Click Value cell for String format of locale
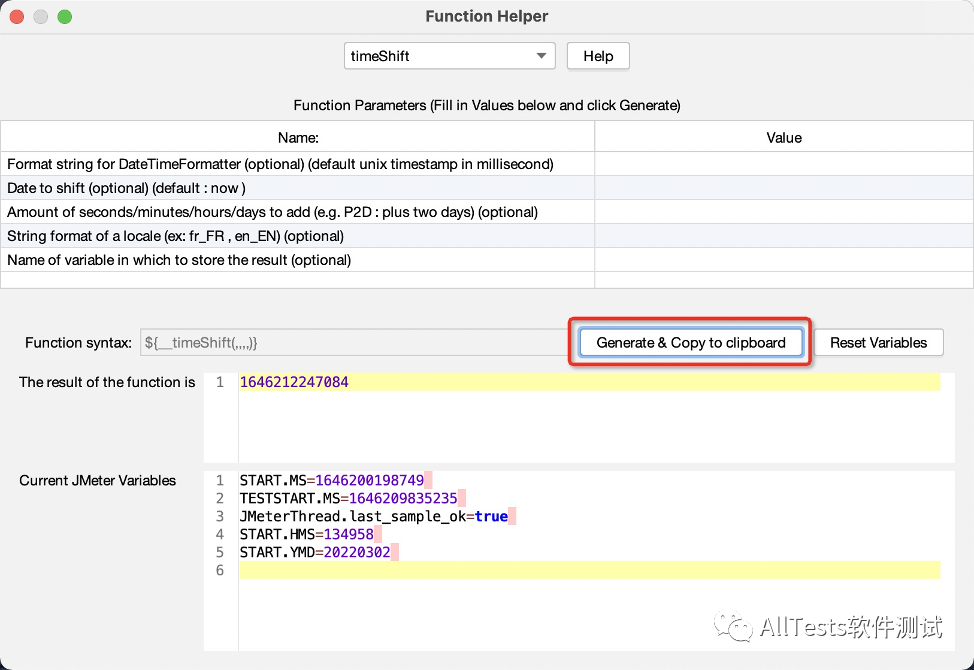Image resolution: width=974 pixels, height=670 pixels. click(784, 236)
